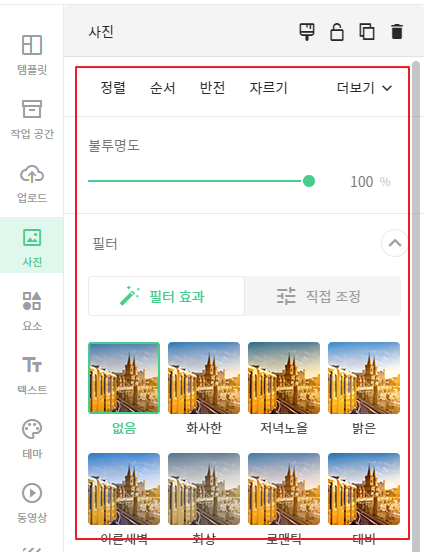Switch to the 필터 효과 tab
The width and height of the screenshot is (424, 552).
click(166, 296)
